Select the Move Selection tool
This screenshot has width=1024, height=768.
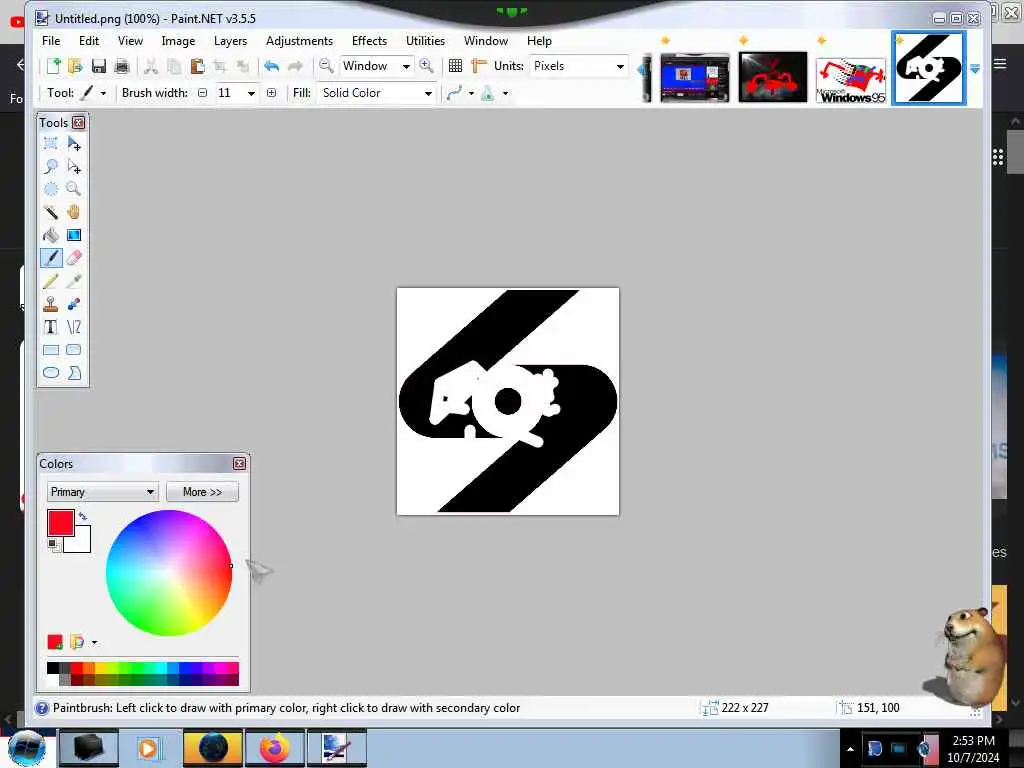click(74, 166)
